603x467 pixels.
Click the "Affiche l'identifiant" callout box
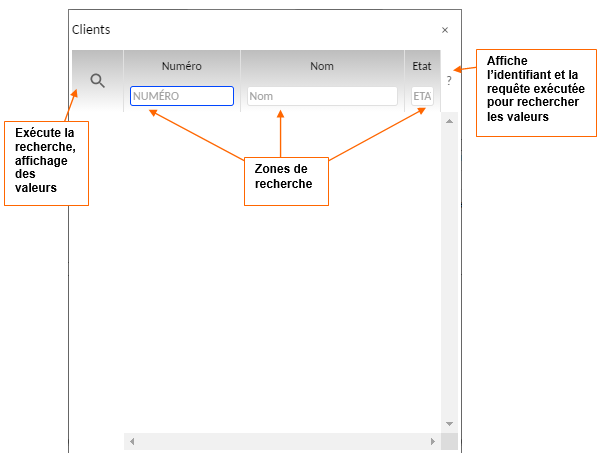pyautogui.click(x=536, y=90)
